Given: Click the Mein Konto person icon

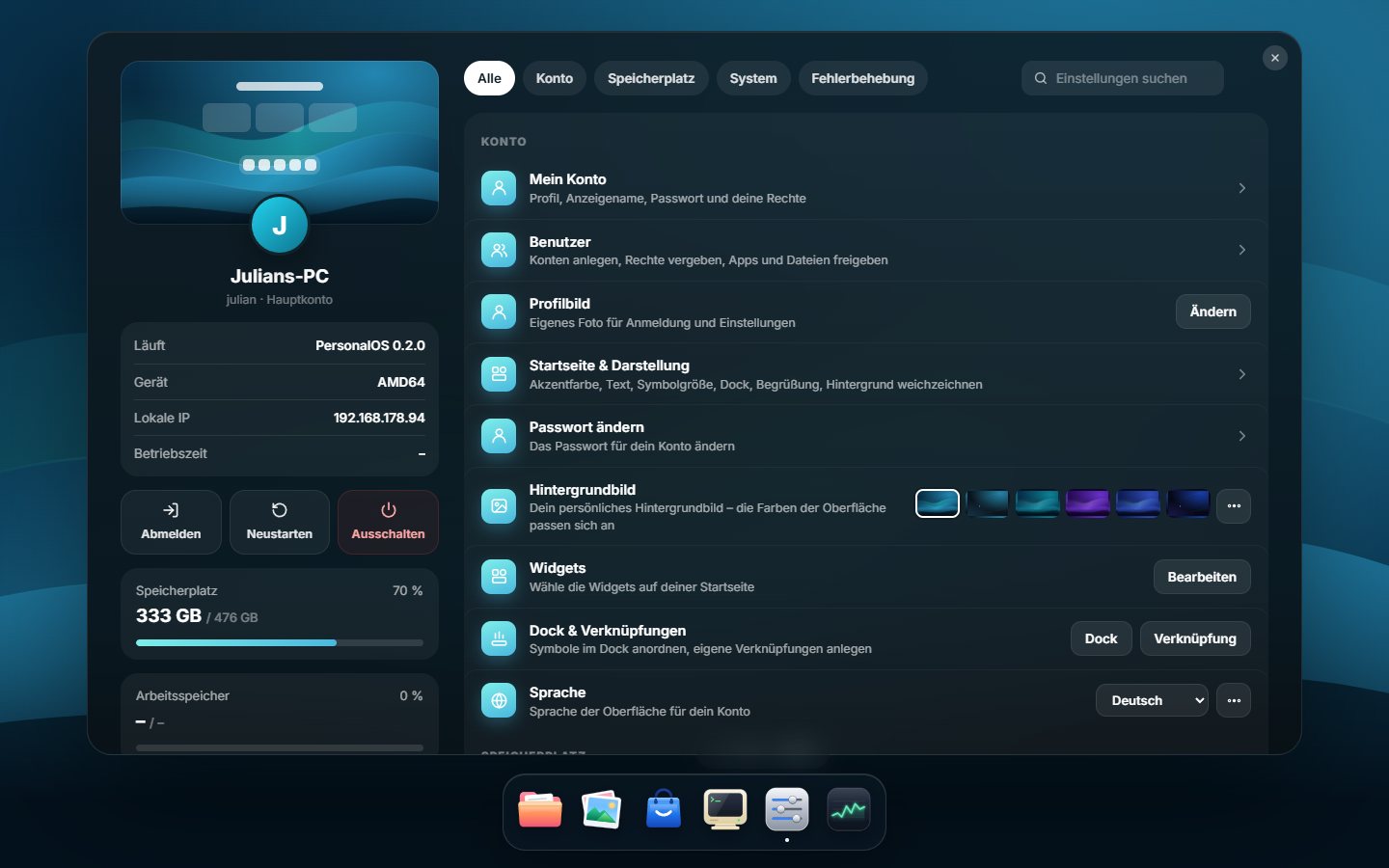Looking at the screenshot, I should pyautogui.click(x=499, y=188).
